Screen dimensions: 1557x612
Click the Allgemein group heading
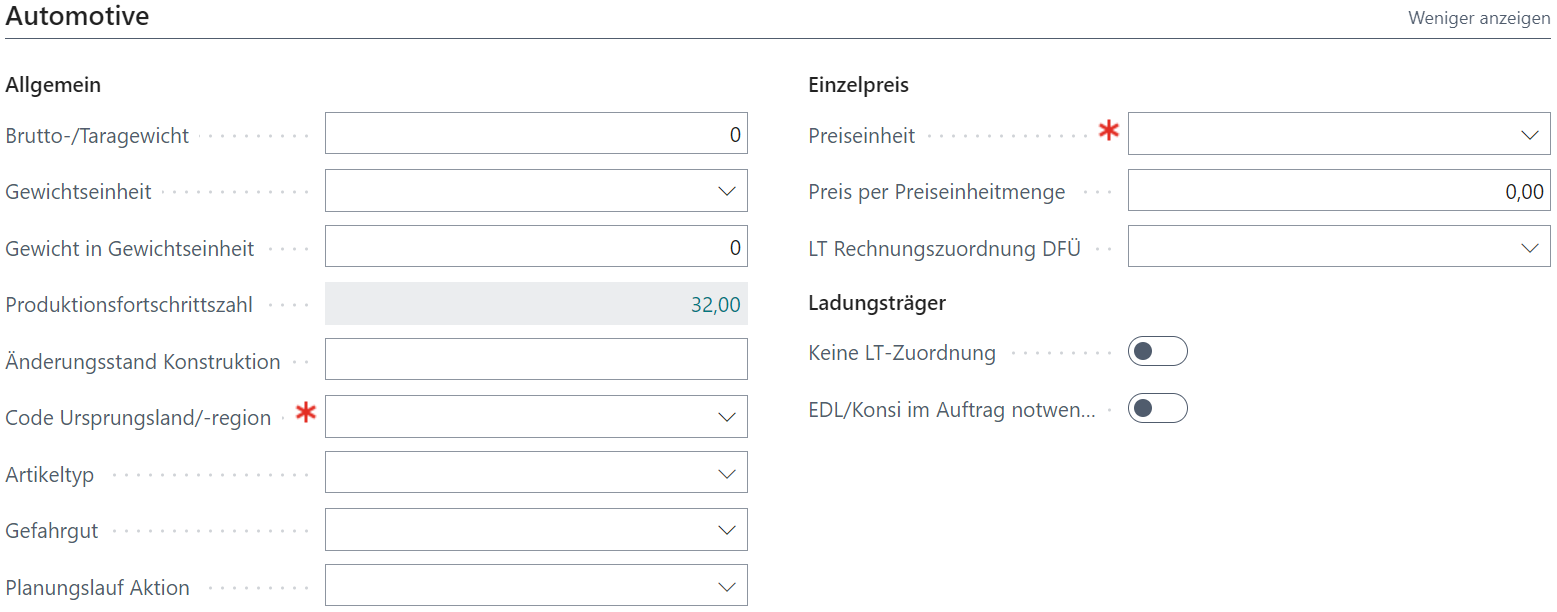click(53, 85)
